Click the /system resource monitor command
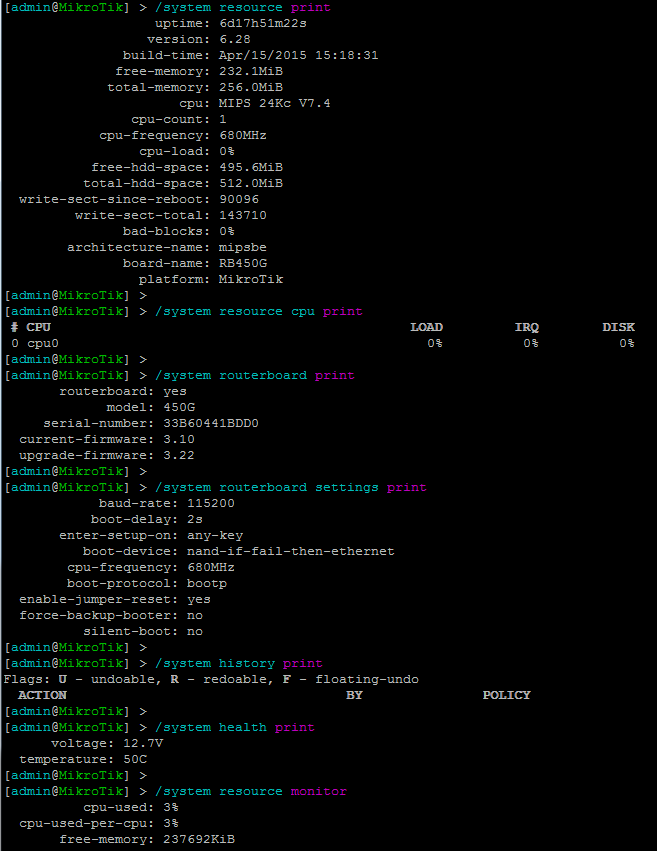657x851 pixels. click(x=251, y=791)
